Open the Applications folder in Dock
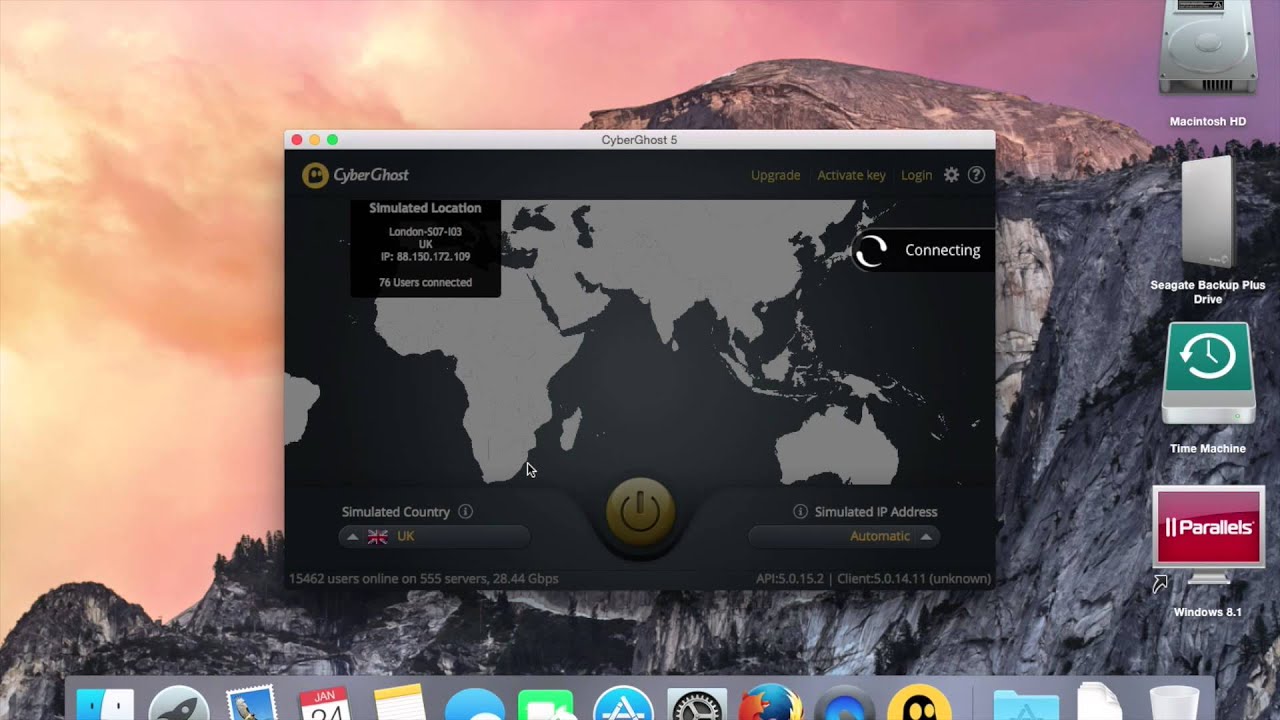1280x720 pixels. pos(1026,704)
